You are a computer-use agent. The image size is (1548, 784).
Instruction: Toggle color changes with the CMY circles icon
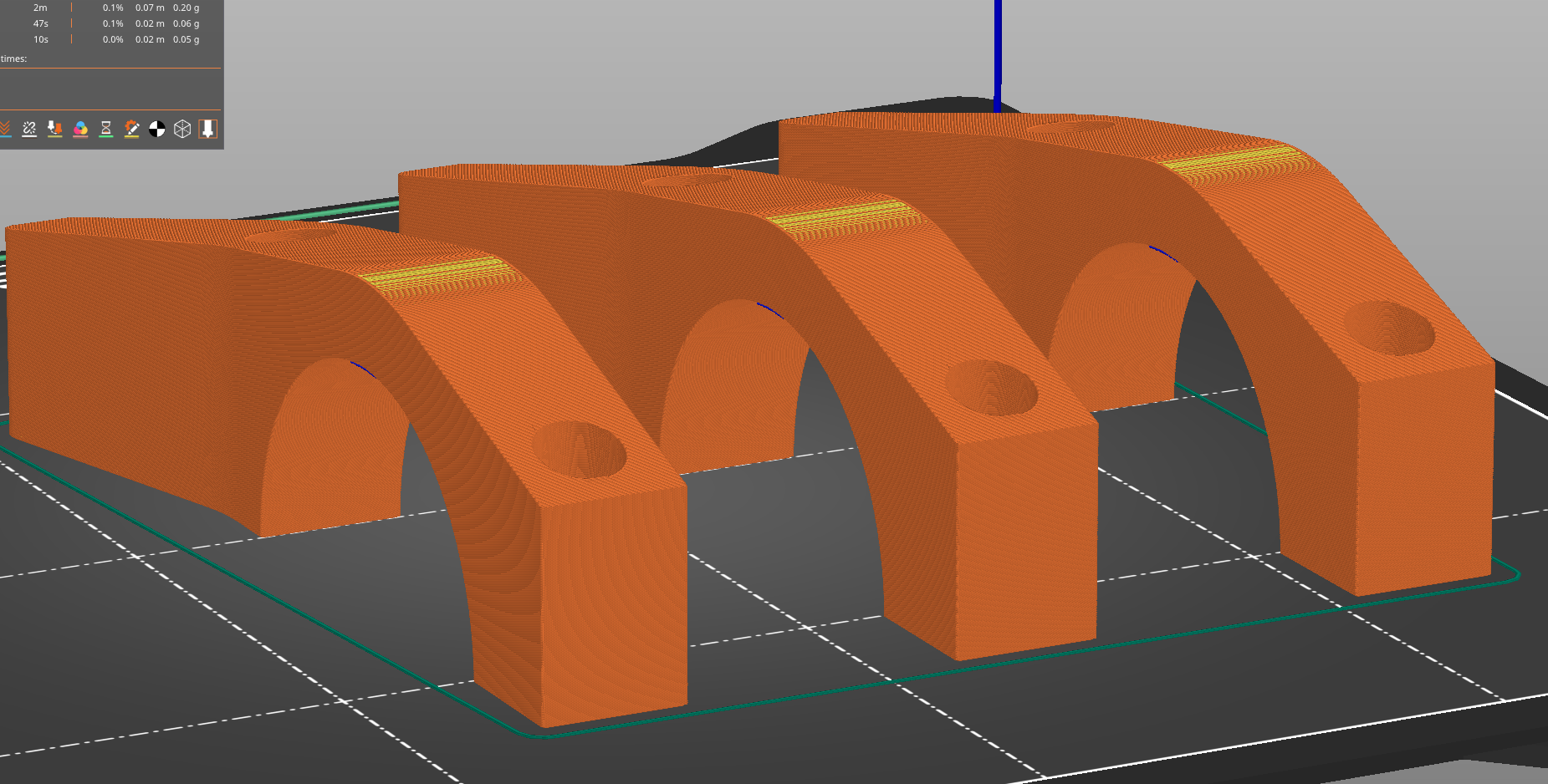pos(80,129)
